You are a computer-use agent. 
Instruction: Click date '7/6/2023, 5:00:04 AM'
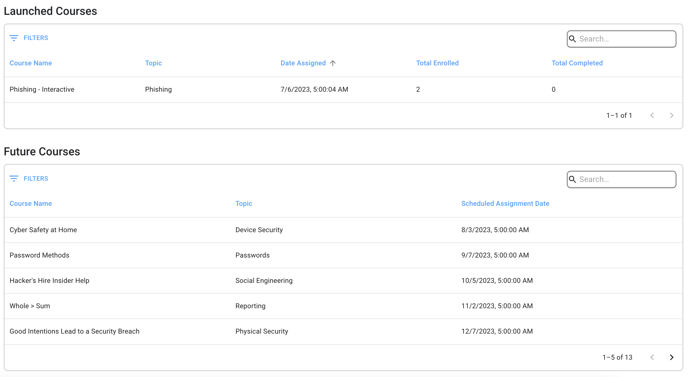[x=314, y=90]
